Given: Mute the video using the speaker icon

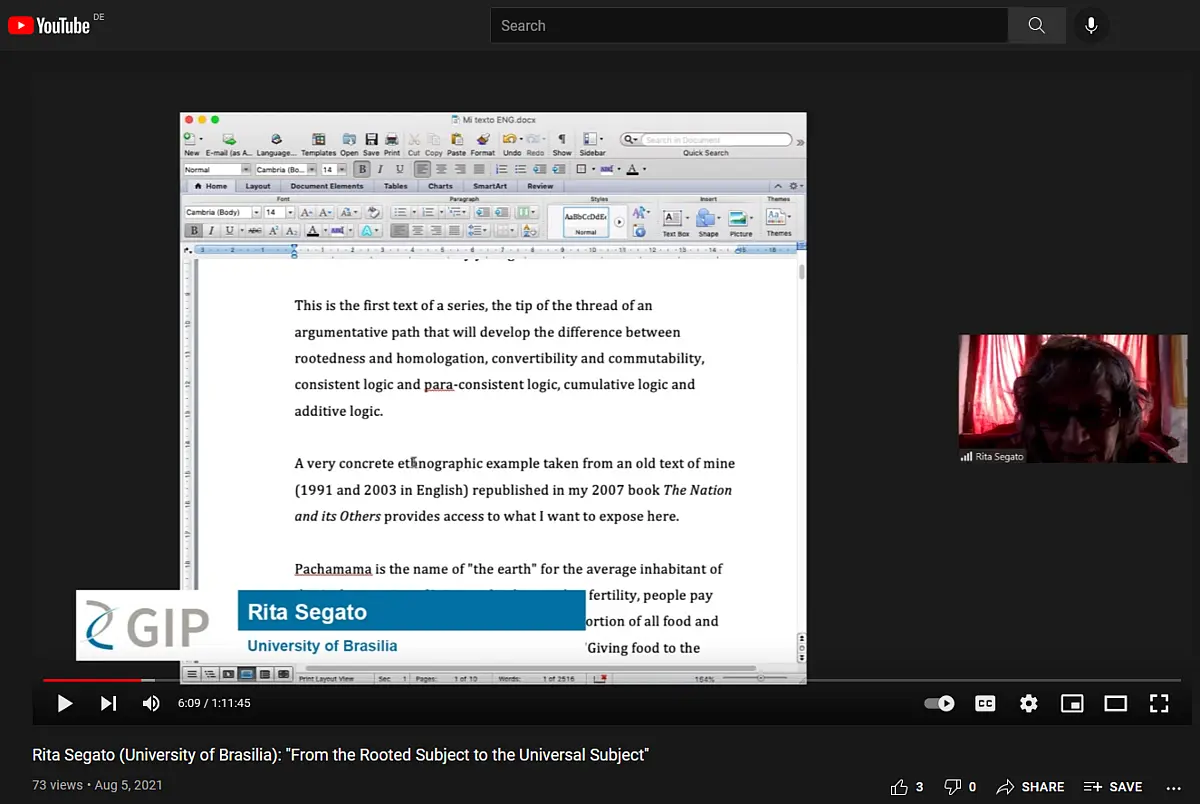Looking at the screenshot, I should click(151, 703).
